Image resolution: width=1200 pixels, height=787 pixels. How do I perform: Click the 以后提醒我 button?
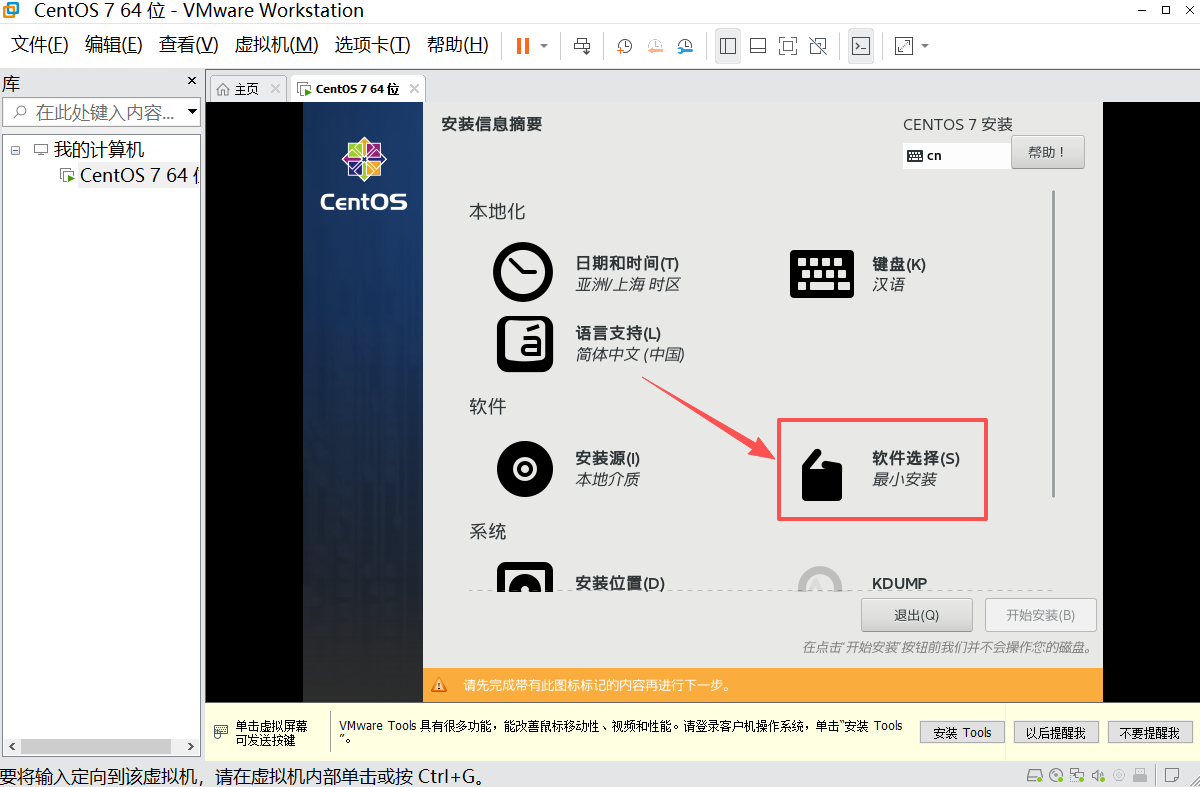pos(1056,732)
